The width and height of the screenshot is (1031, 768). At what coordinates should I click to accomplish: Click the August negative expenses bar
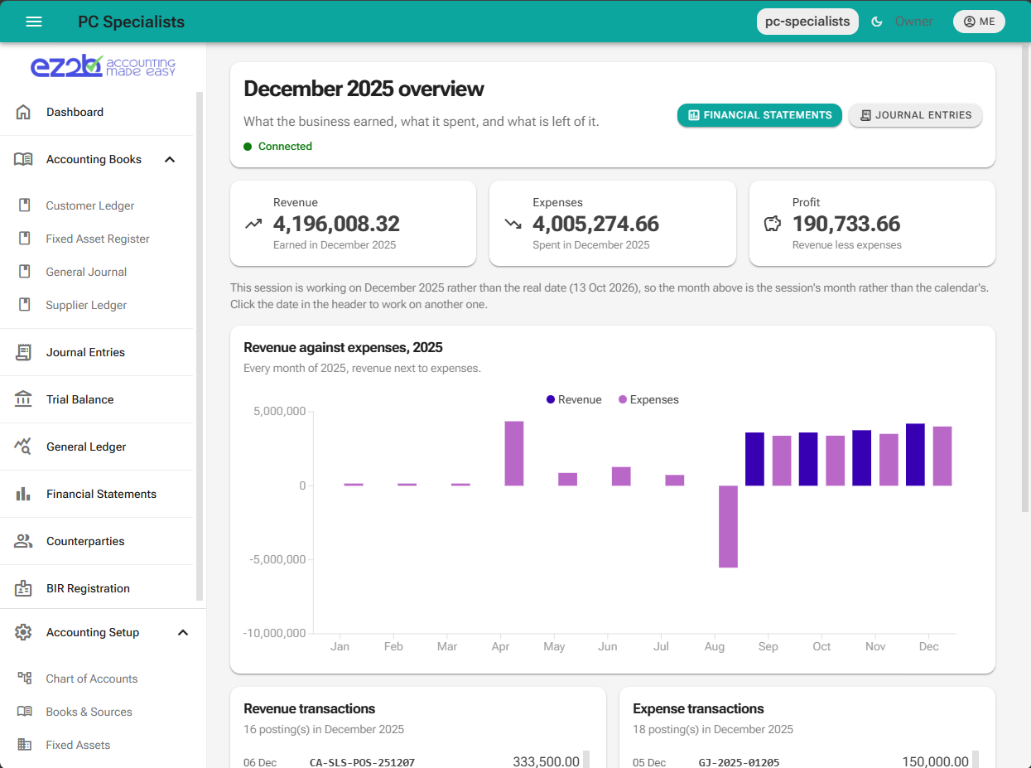(728, 527)
